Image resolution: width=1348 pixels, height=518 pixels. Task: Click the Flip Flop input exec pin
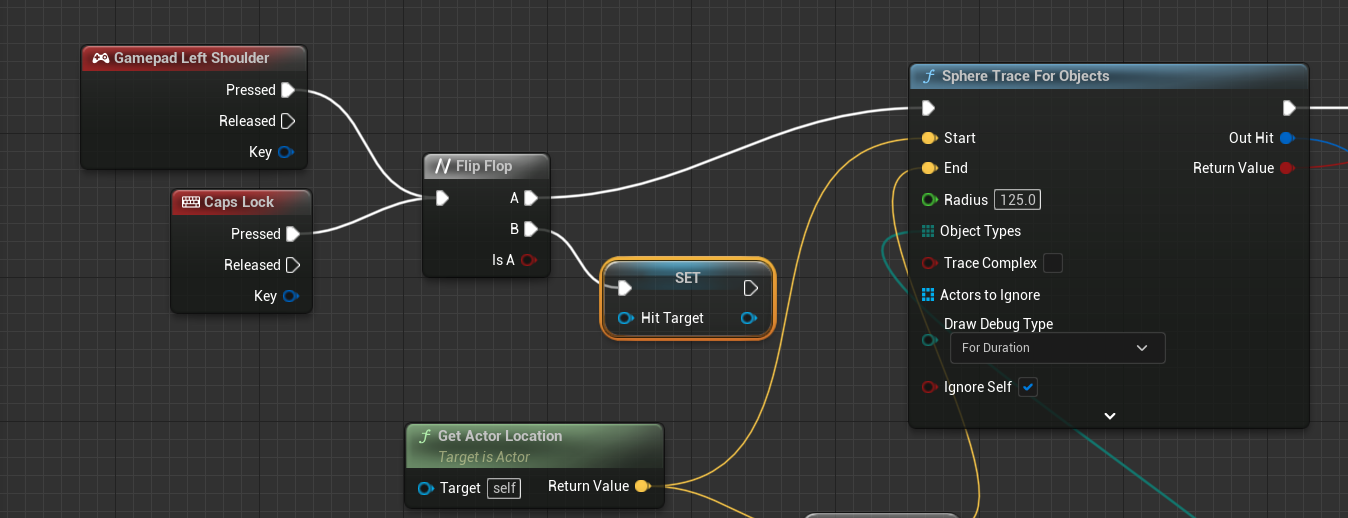(442, 198)
